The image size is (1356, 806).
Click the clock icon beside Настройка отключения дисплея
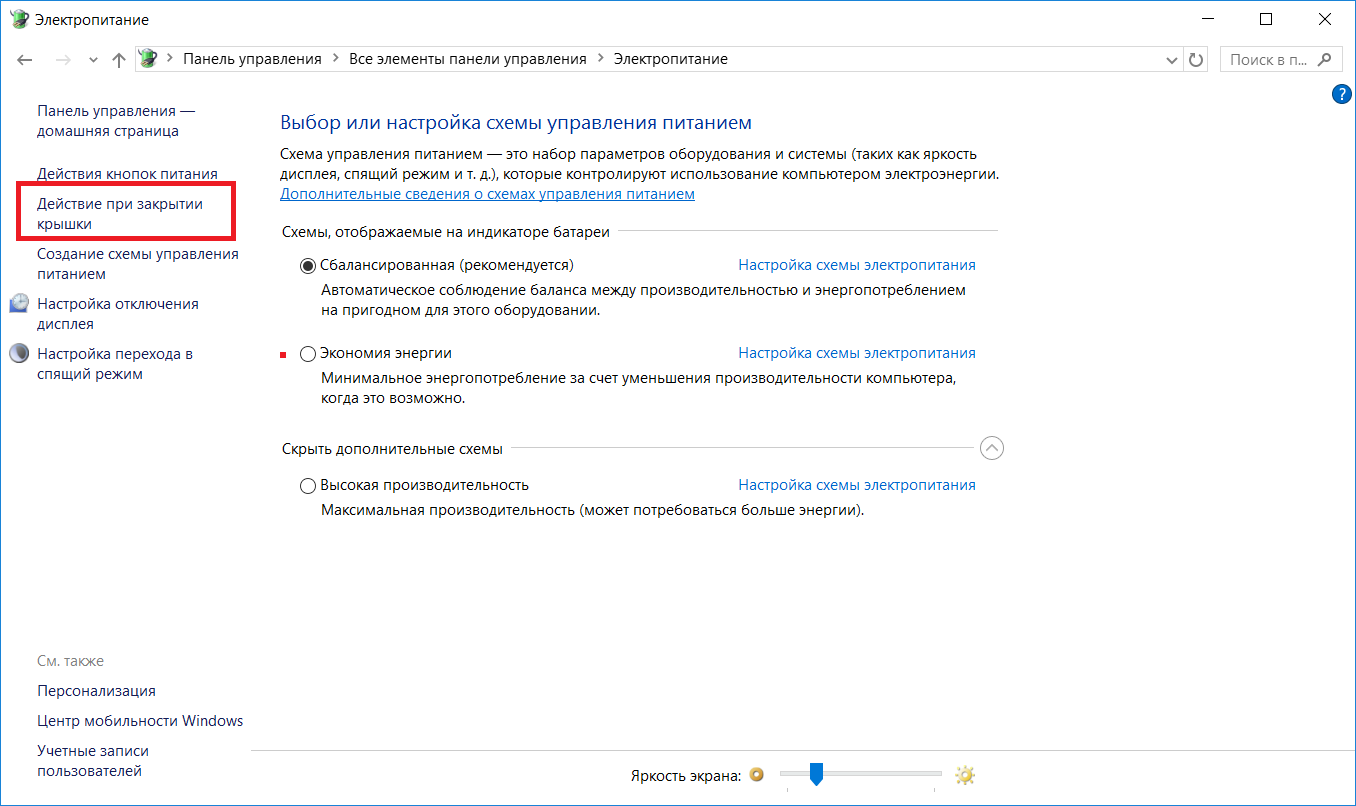tap(19, 303)
